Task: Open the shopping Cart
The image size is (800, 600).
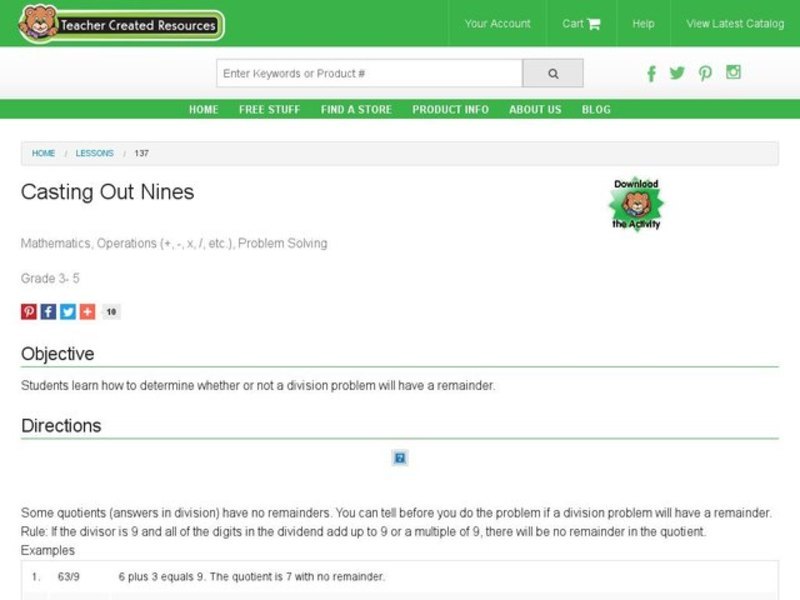Action: click(581, 24)
